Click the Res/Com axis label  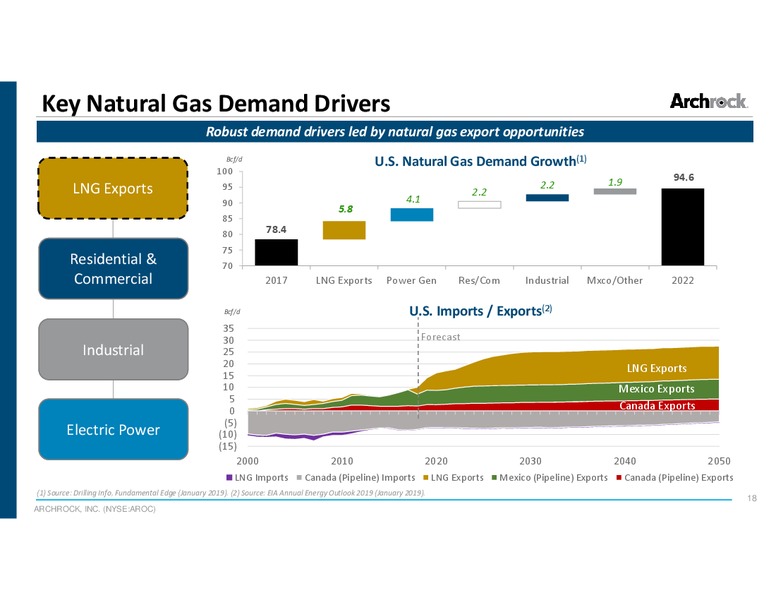[x=479, y=280]
